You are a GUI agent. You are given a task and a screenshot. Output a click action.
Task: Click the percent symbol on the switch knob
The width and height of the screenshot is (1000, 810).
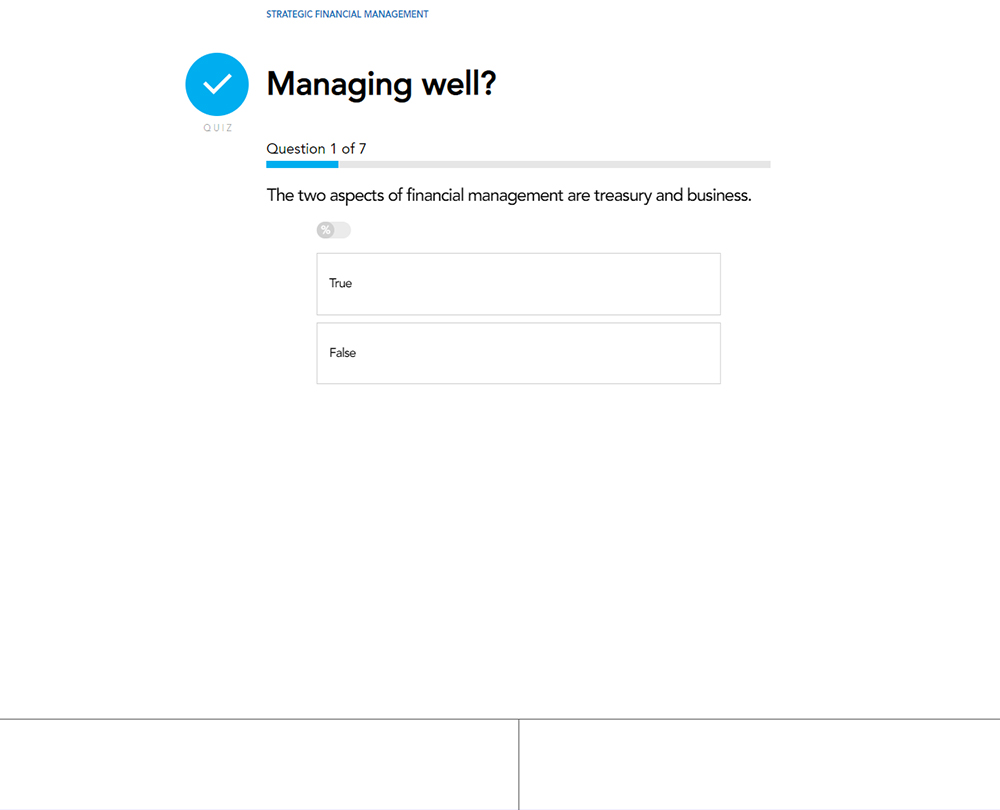coord(325,230)
